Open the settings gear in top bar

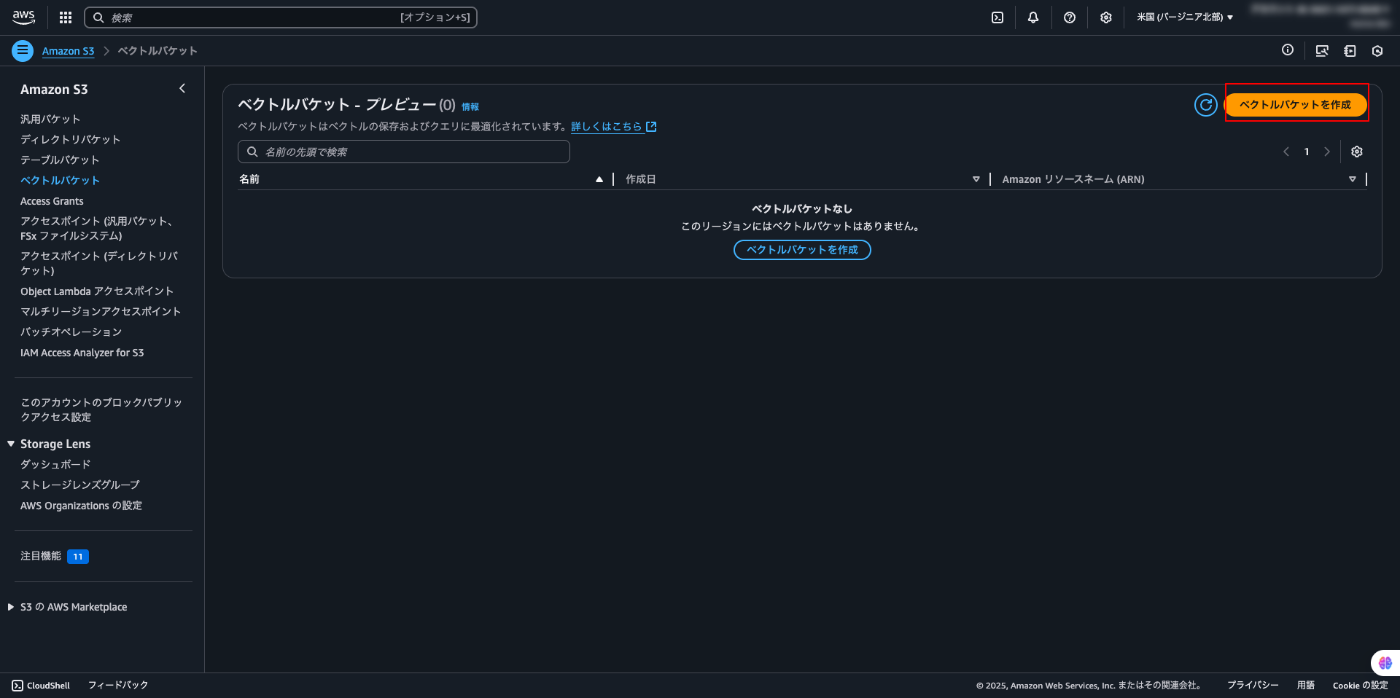pyautogui.click(x=1106, y=17)
